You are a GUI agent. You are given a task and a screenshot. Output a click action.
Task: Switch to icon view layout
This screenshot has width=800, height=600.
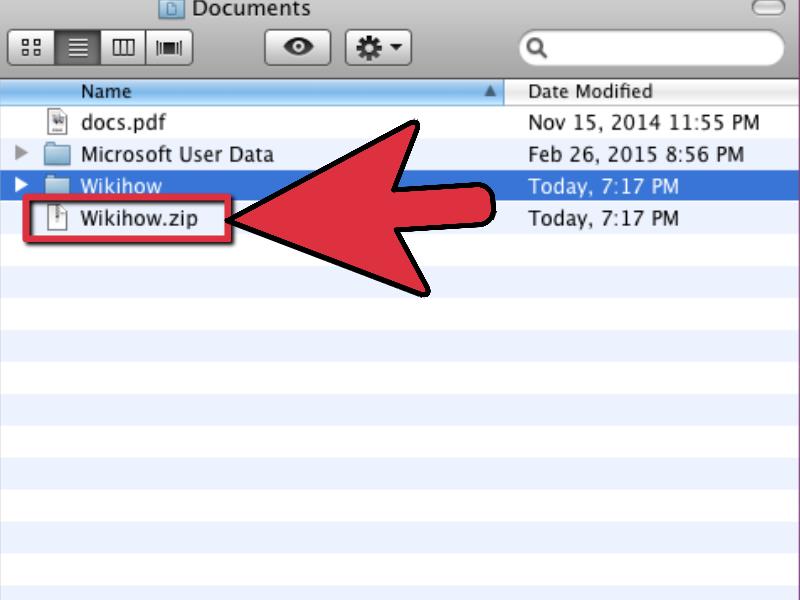pos(31,46)
